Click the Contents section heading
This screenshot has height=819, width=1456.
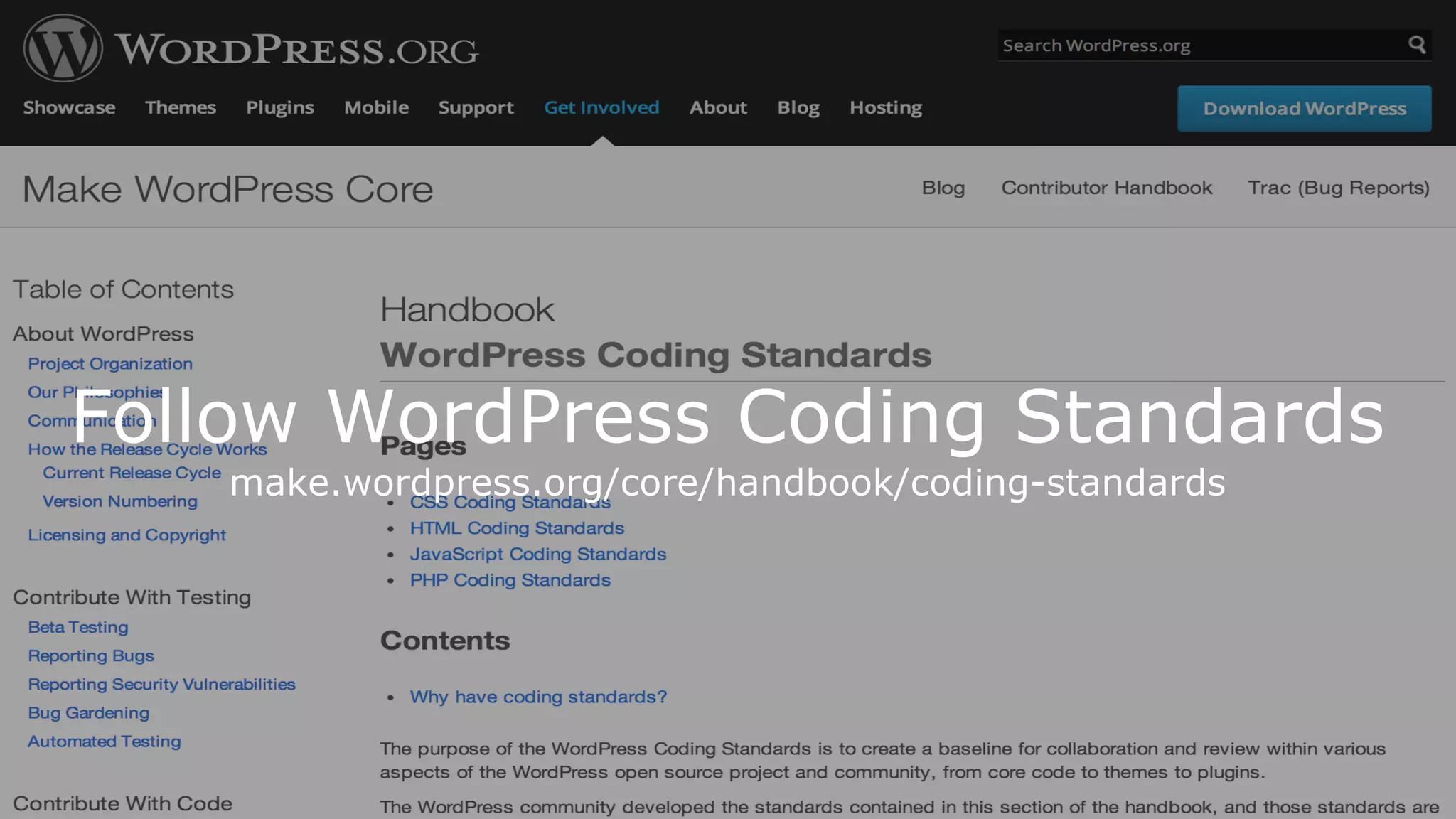[x=445, y=641]
